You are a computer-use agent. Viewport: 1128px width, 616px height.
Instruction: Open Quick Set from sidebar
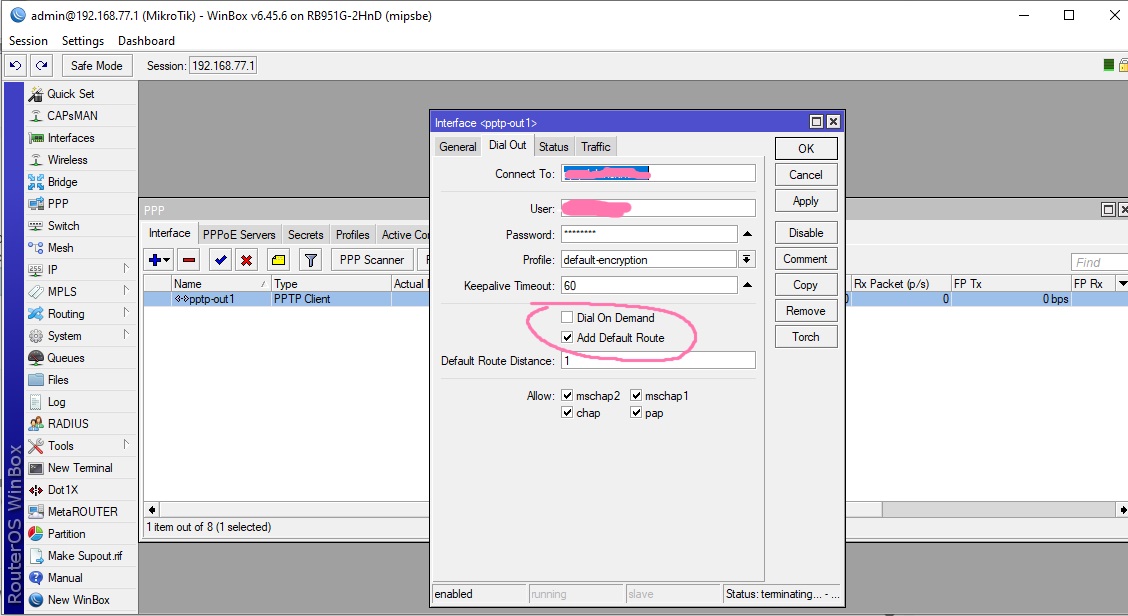[70, 94]
